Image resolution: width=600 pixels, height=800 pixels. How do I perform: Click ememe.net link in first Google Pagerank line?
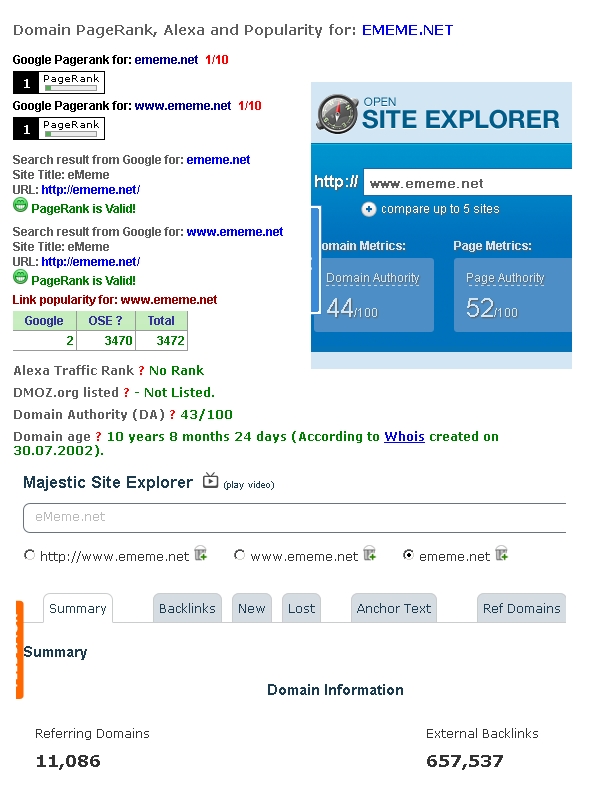click(166, 60)
